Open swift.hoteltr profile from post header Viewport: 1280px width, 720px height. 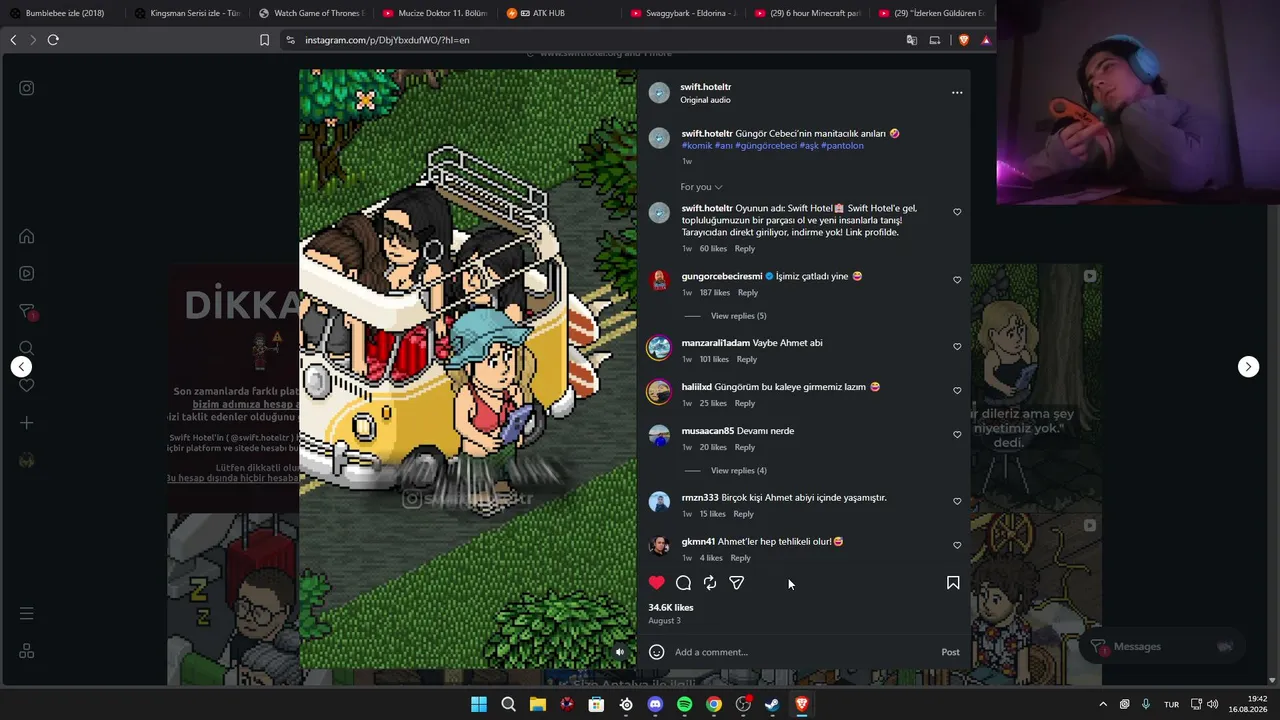coord(706,87)
